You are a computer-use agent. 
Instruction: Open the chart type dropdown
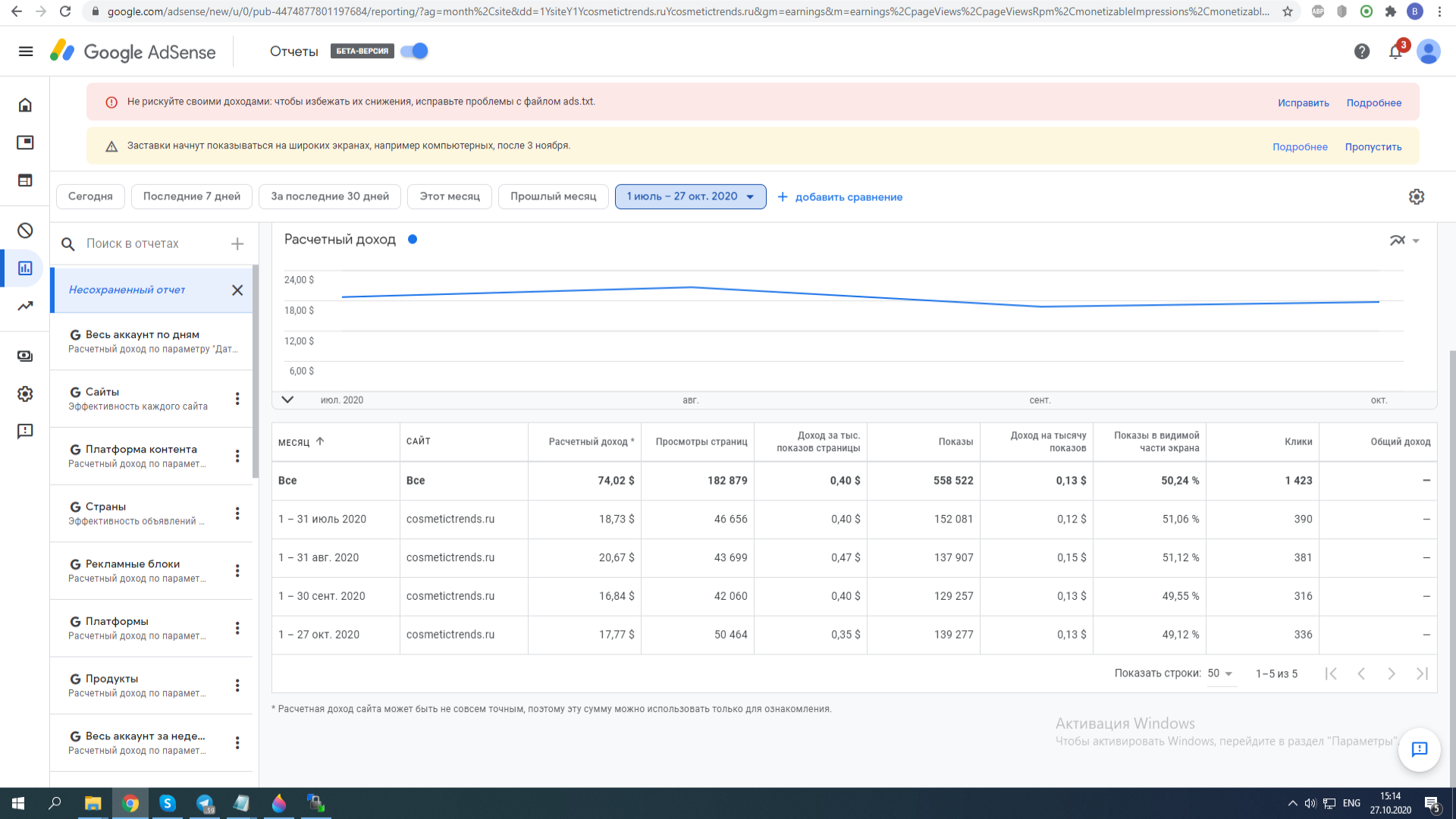tap(1404, 240)
